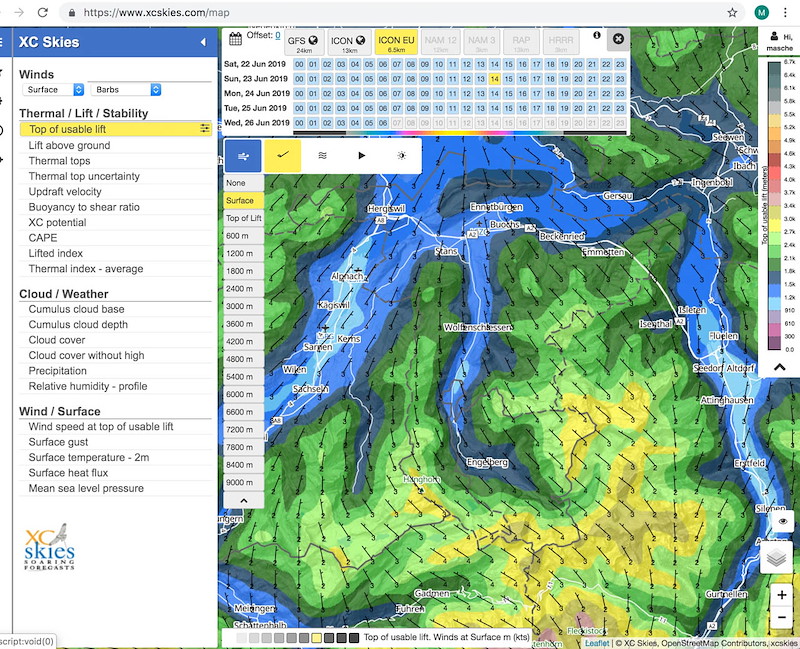Select Thermal tops parameter
800x649 pixels.
tap(115, 161)
